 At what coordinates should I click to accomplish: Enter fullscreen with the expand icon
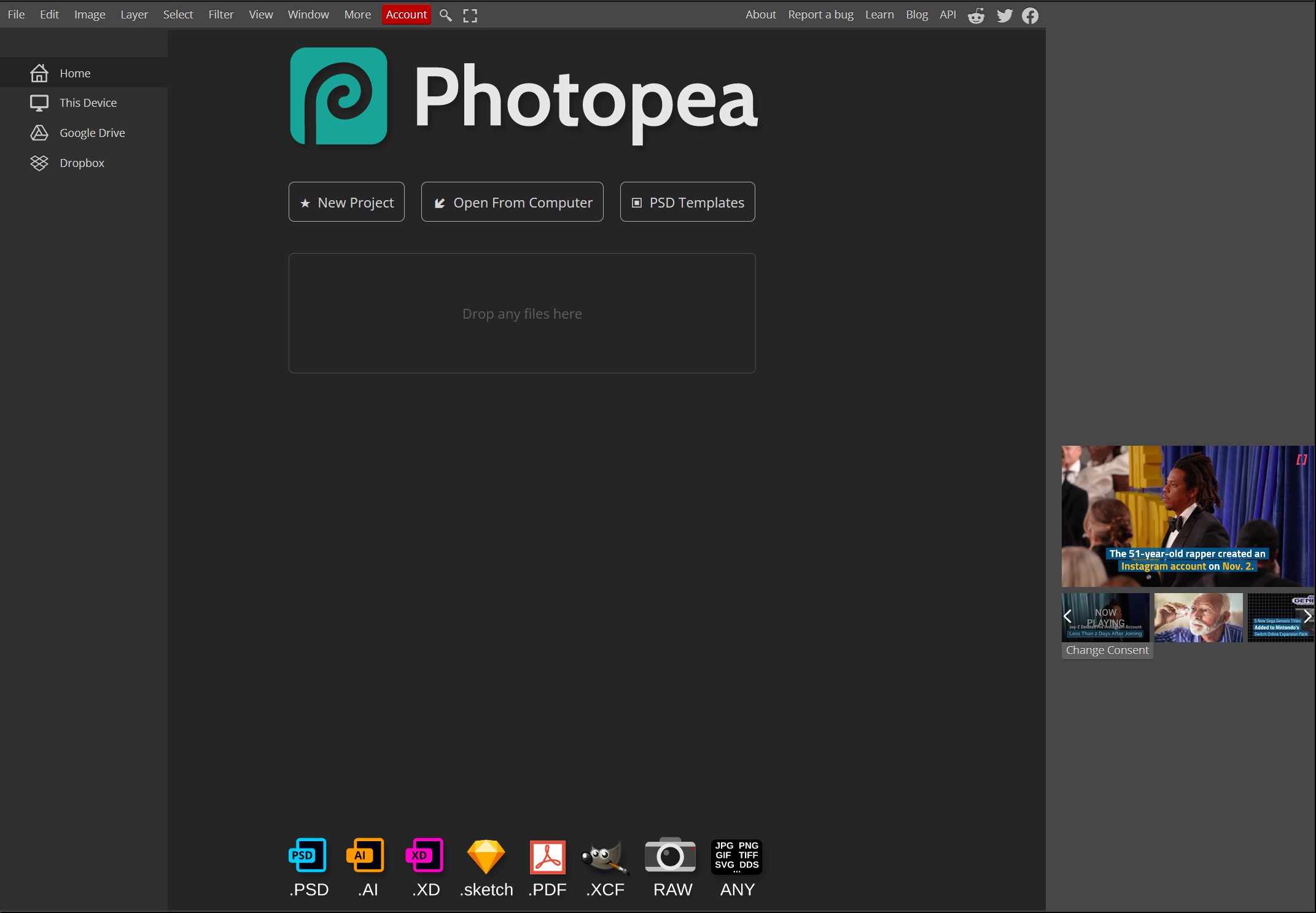470,14
